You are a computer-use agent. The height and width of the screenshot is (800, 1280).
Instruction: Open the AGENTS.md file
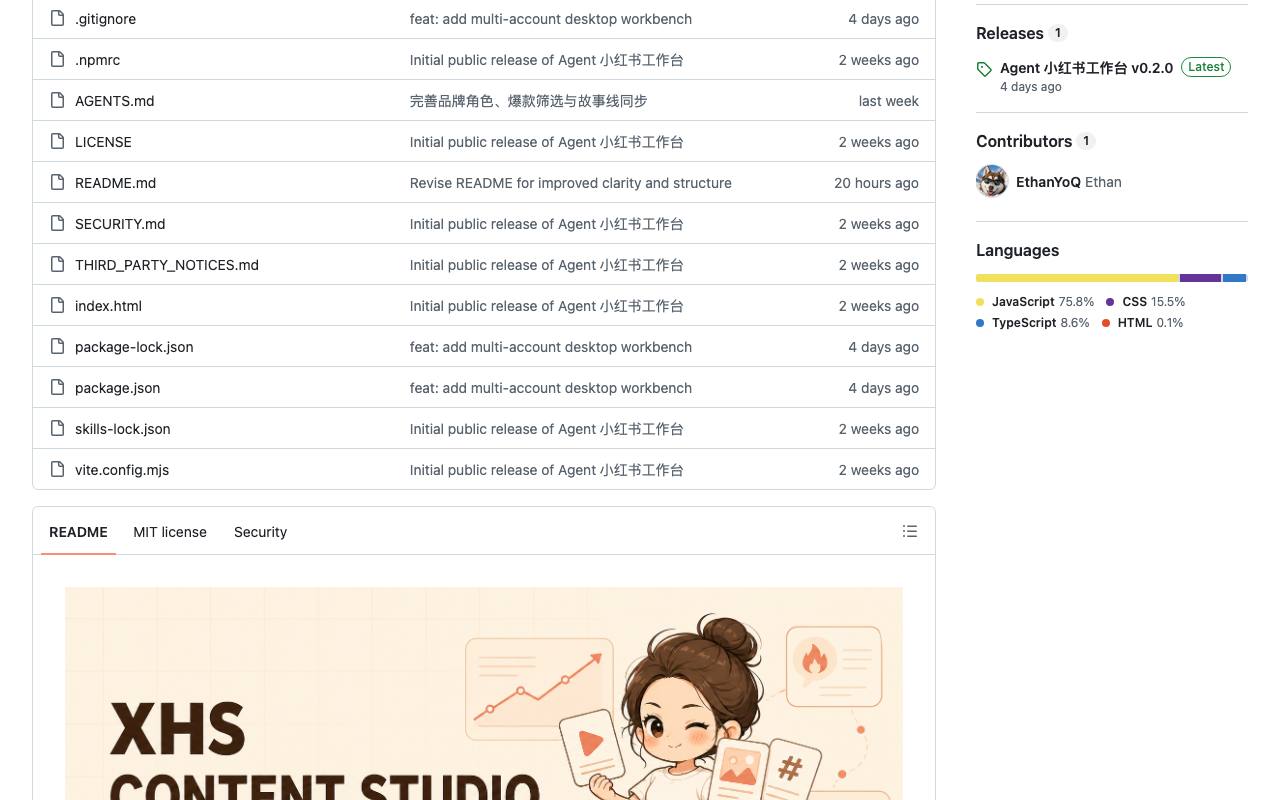coord(114,101)
